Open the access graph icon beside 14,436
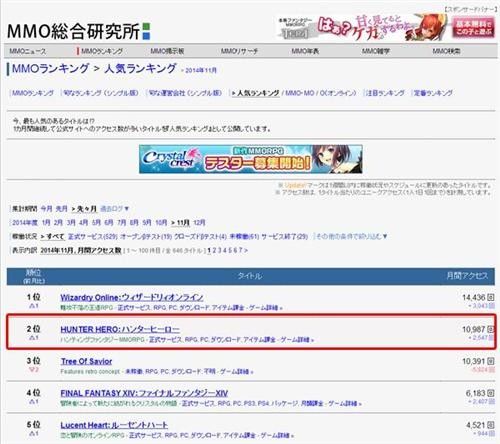Screen dimensions: 500x444 (x=491, y=297)
